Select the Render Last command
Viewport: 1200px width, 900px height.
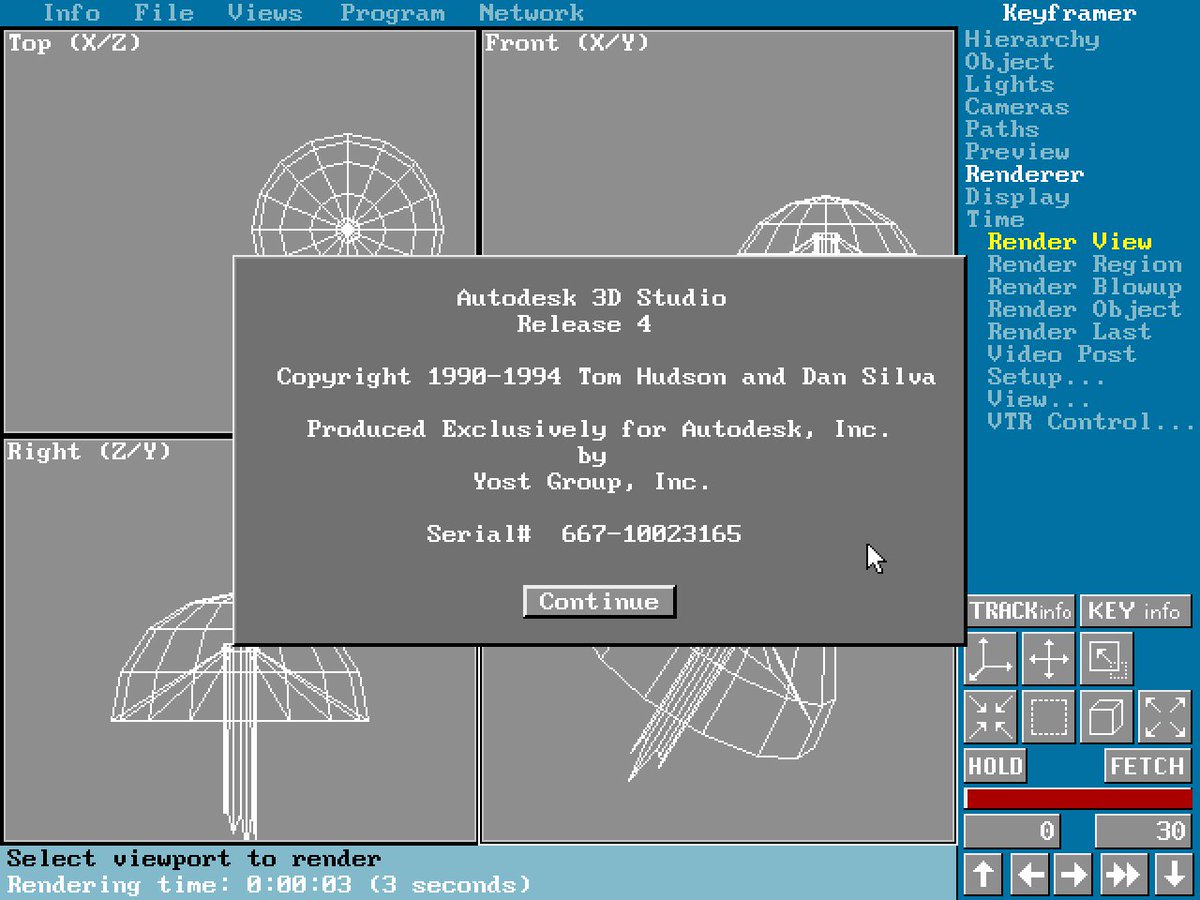pos(1070,332)
